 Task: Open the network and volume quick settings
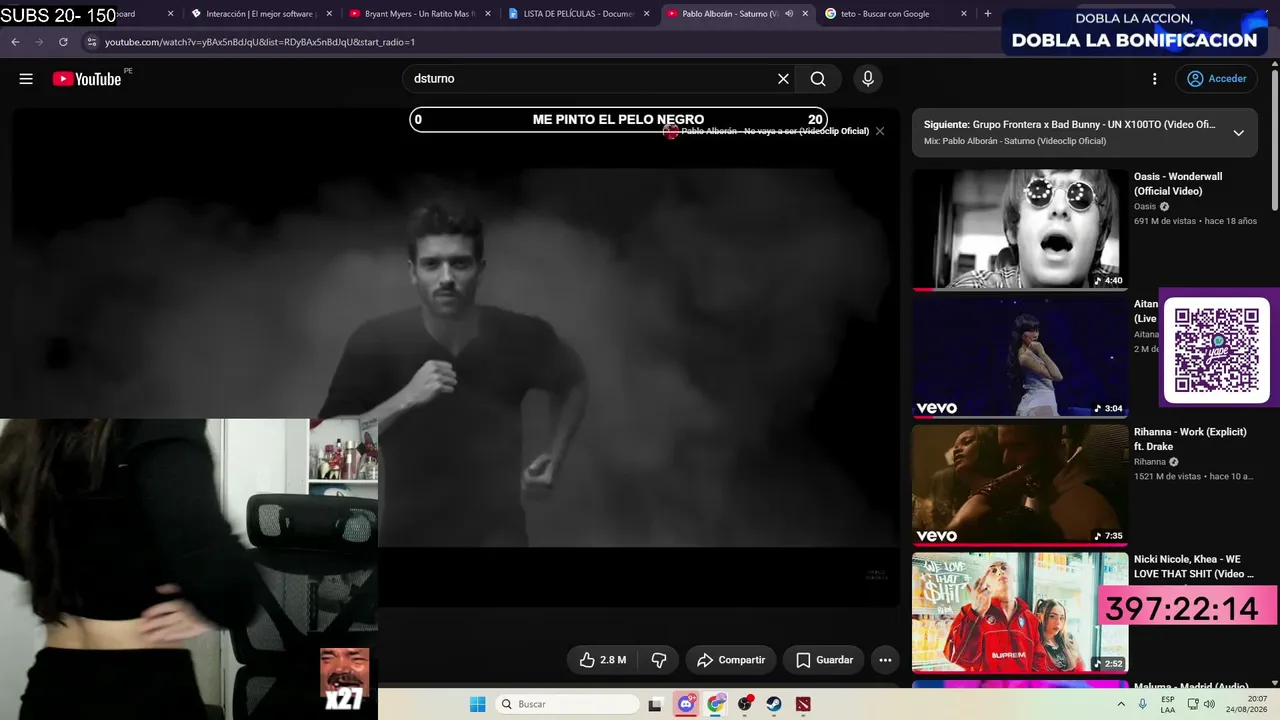point(1200,704)
